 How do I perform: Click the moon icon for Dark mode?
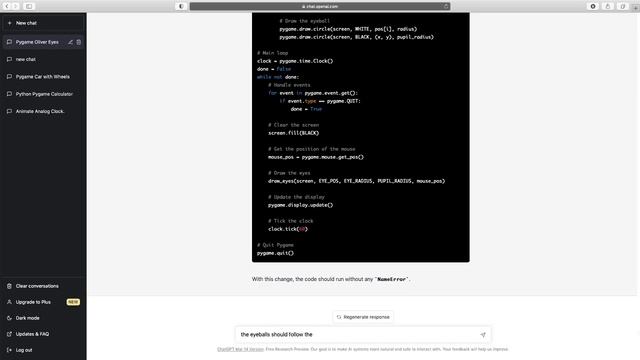pos(9,318)
